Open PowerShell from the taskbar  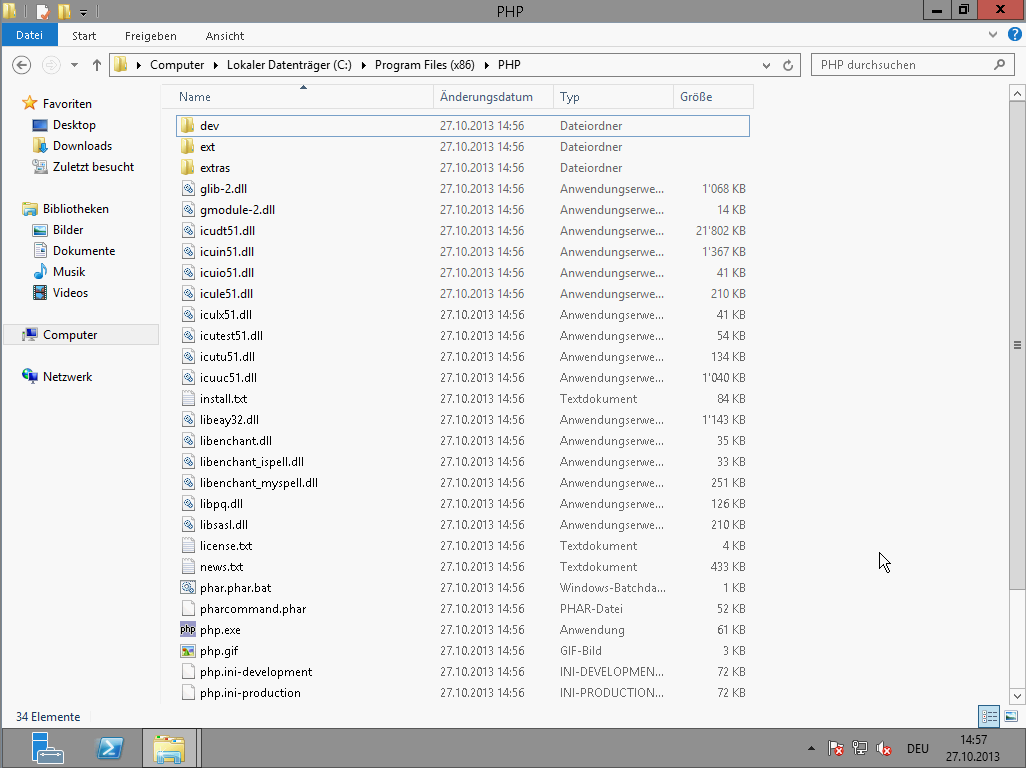tap(109, 748)
